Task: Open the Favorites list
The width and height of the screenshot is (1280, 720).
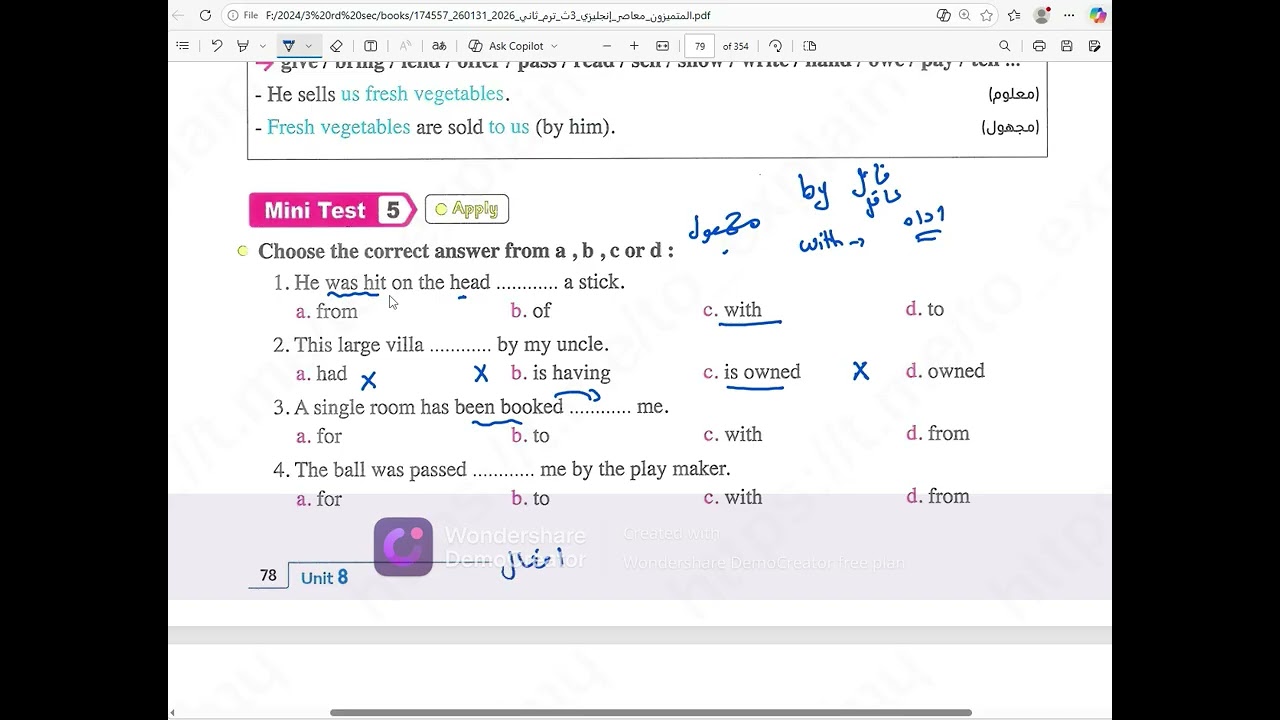Action: pos(1014,15)
